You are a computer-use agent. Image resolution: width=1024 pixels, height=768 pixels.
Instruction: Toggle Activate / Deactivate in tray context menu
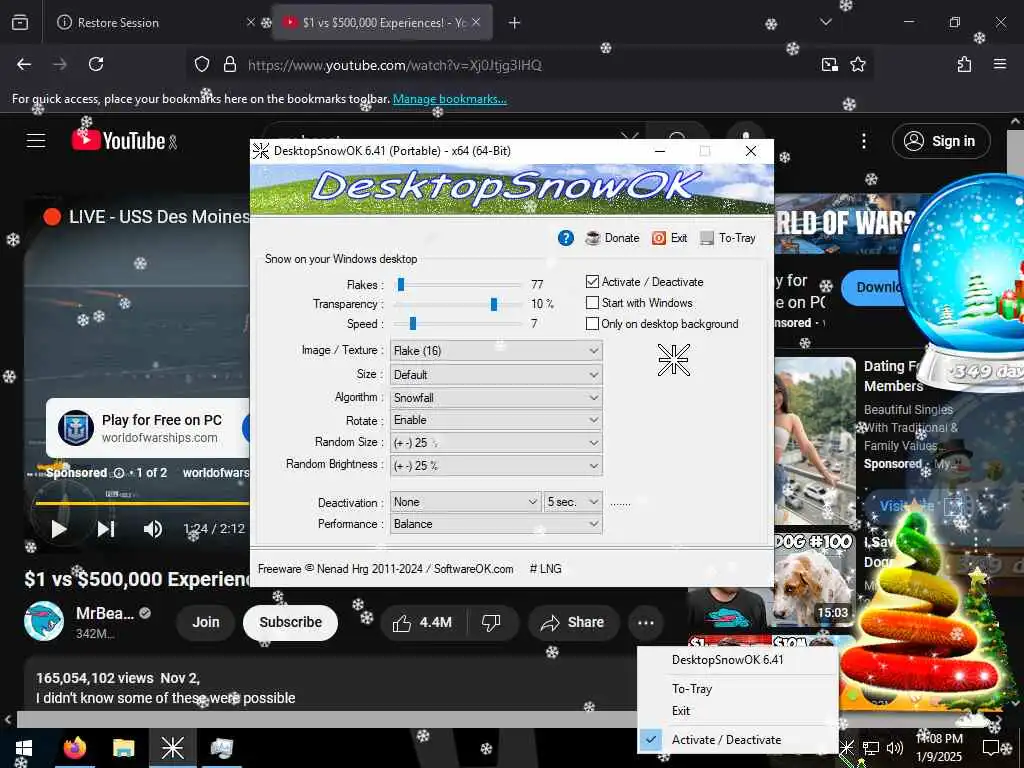tap(737, 739)
